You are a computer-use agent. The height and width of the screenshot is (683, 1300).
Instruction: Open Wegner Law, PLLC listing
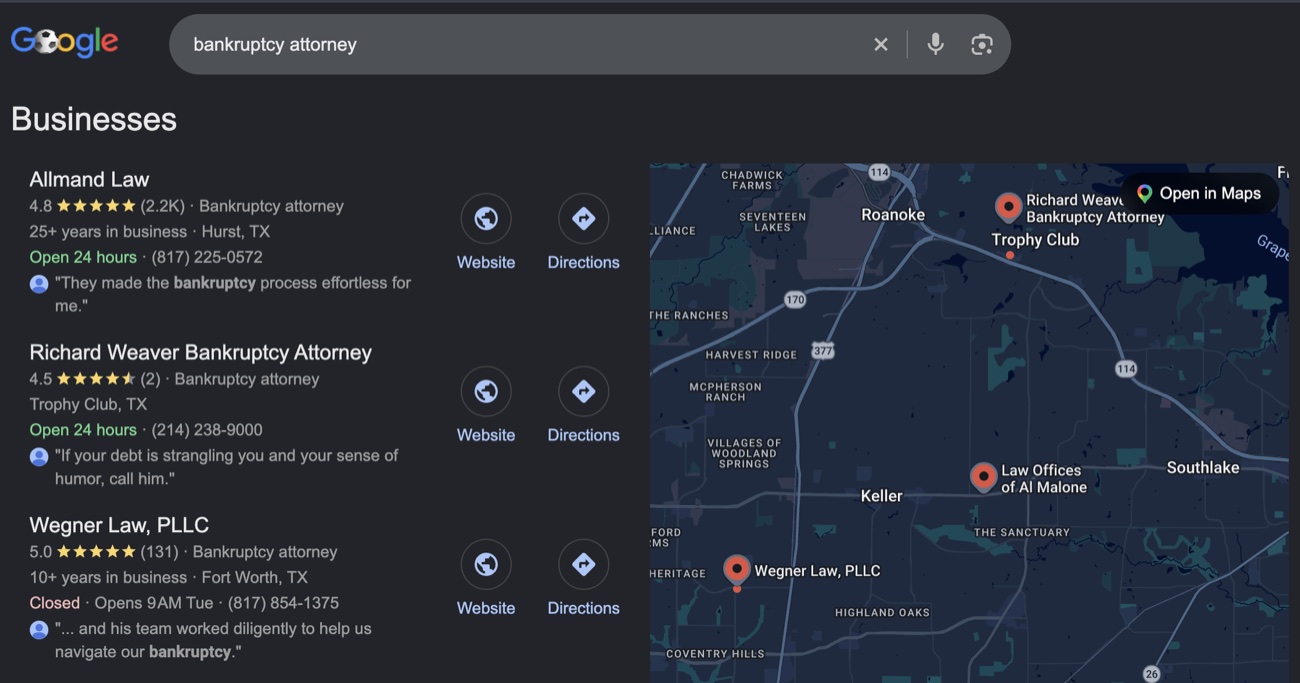pos(119,526)
